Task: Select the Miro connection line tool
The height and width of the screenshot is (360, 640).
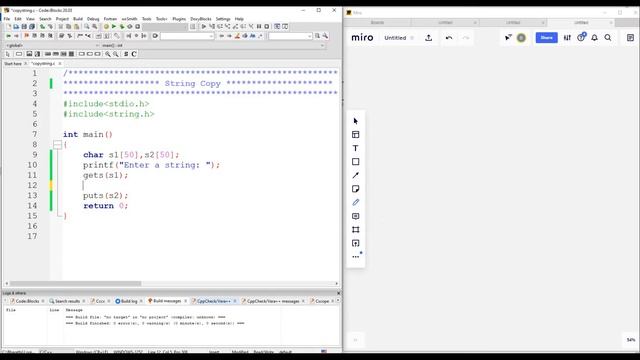Action: (x=356, y=175)
